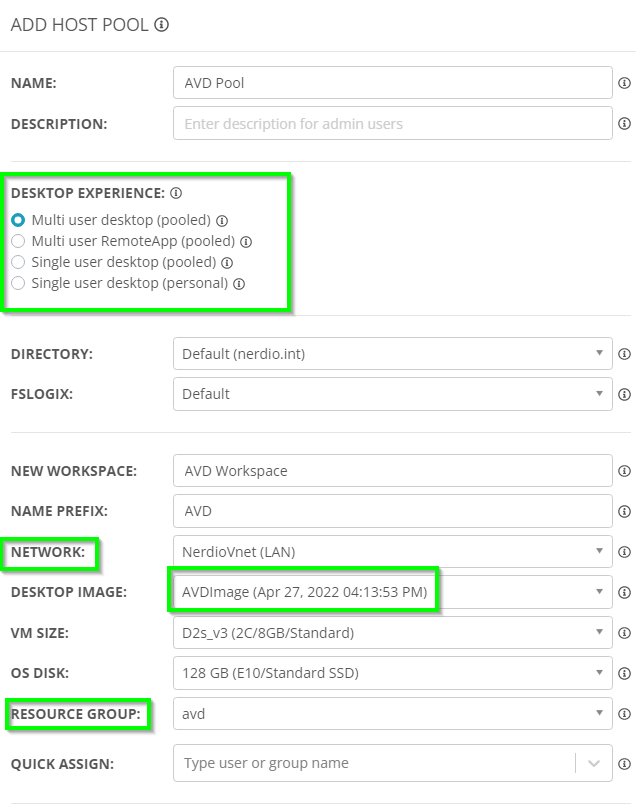This screenshot has height=806, width=636.
Task: Click info icon beside FSLogix dropdown
Action: point(624,394)
